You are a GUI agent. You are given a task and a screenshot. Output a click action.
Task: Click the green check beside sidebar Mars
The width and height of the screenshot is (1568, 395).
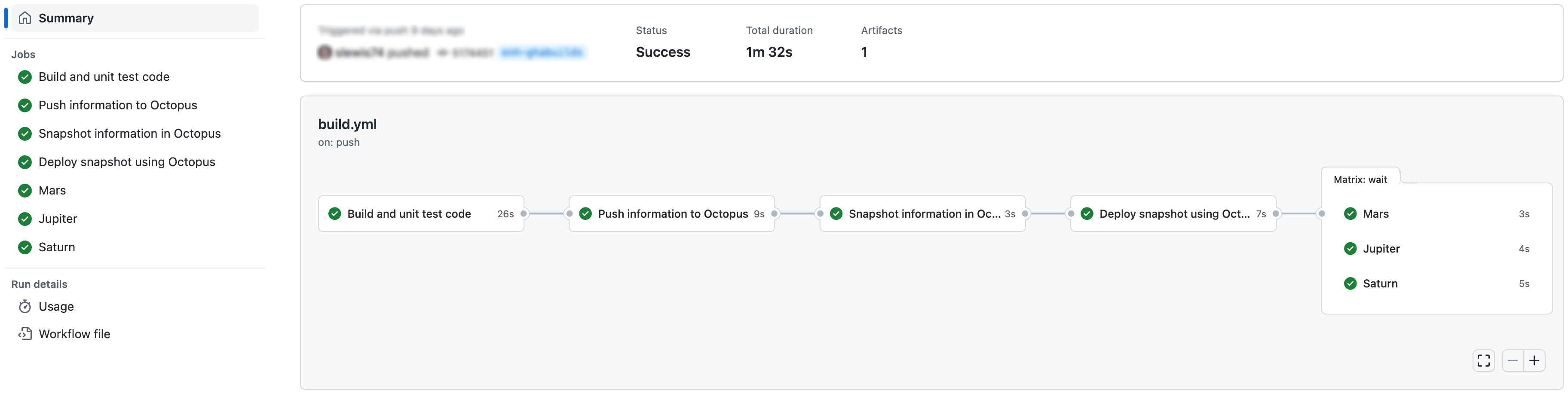click(x=25, y=190)
